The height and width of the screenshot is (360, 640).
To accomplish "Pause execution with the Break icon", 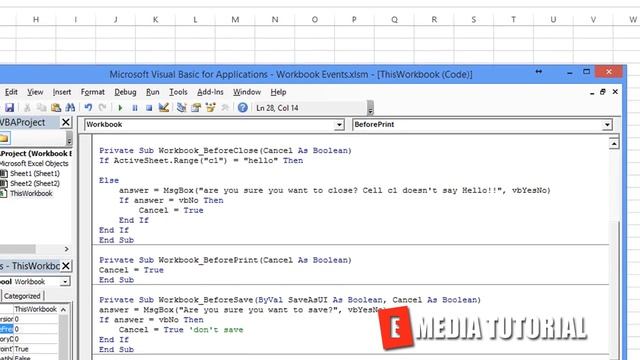I will 135,108.
